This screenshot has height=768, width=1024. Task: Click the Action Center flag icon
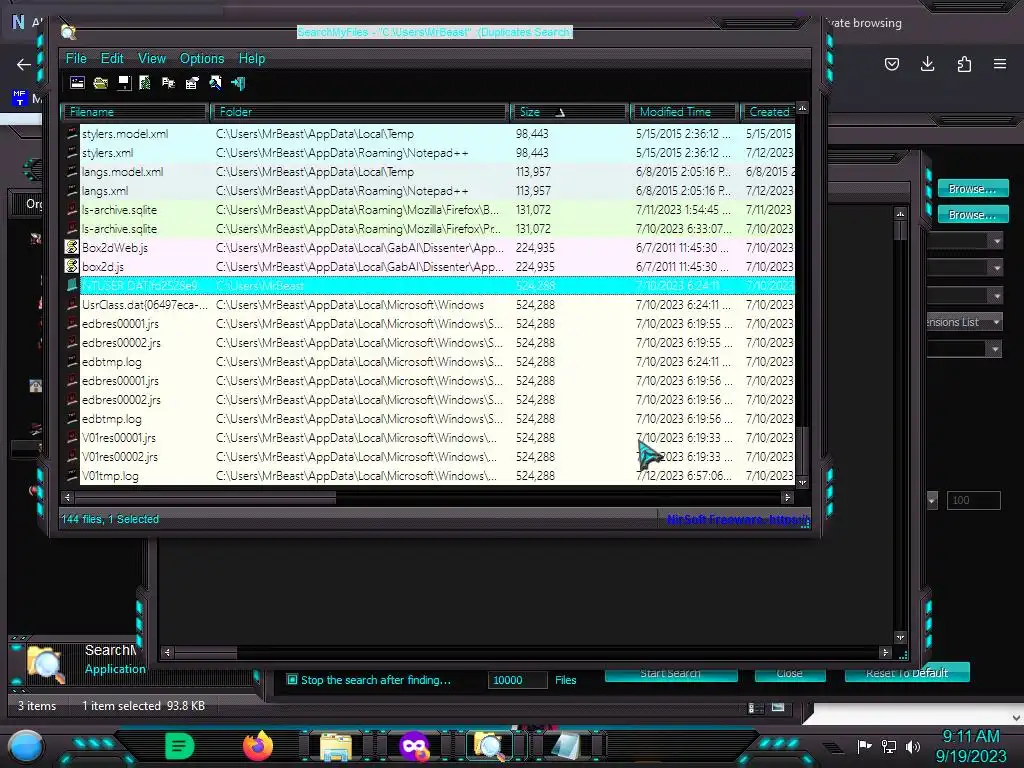tap(865, 746)
